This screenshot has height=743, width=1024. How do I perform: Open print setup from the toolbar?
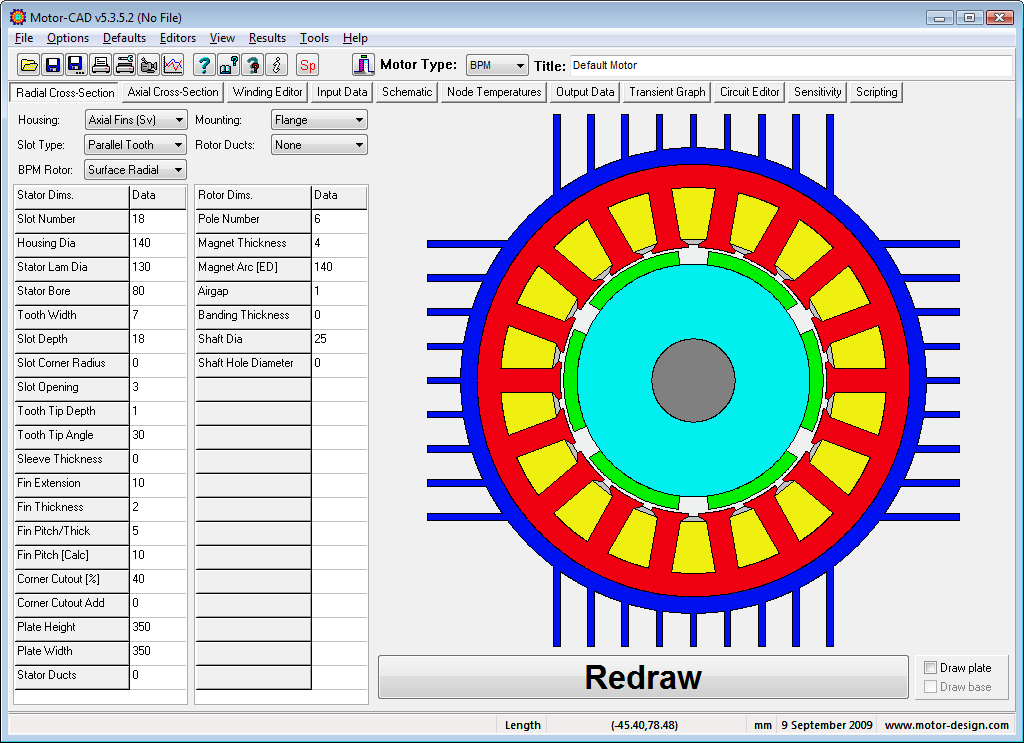coord(124,64)
